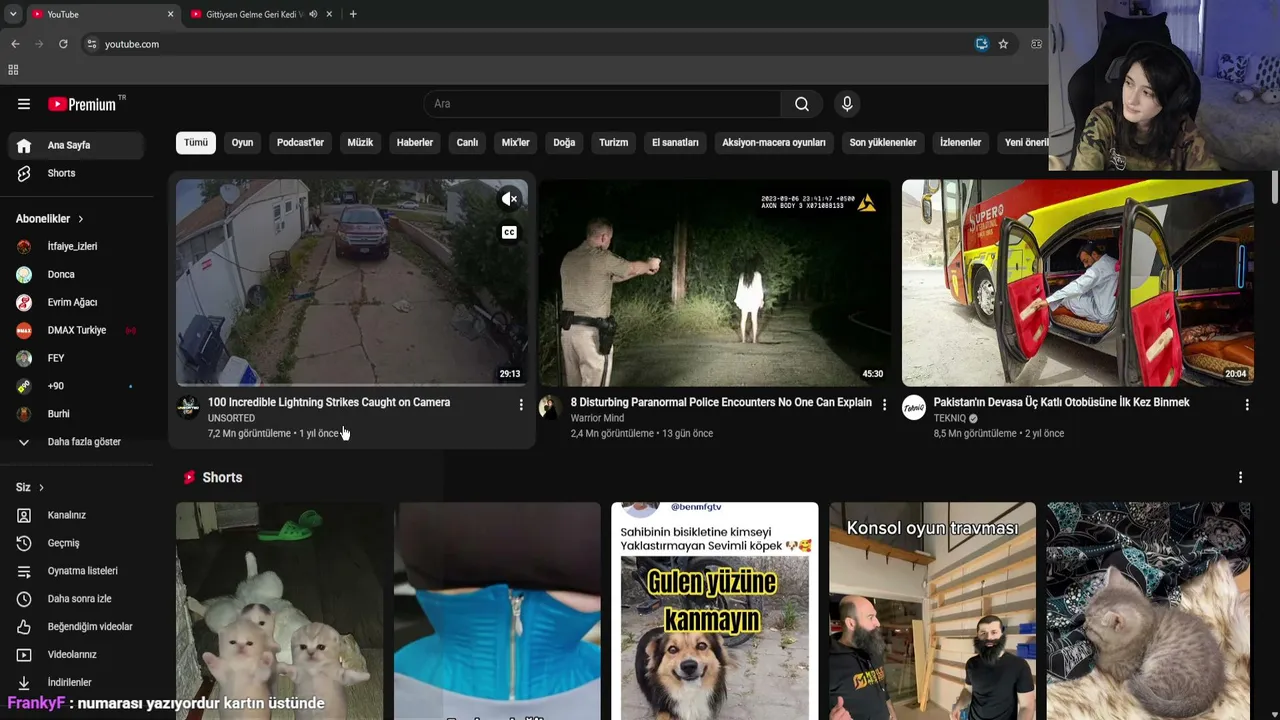Reload the page in the browser

click(63, 44)
